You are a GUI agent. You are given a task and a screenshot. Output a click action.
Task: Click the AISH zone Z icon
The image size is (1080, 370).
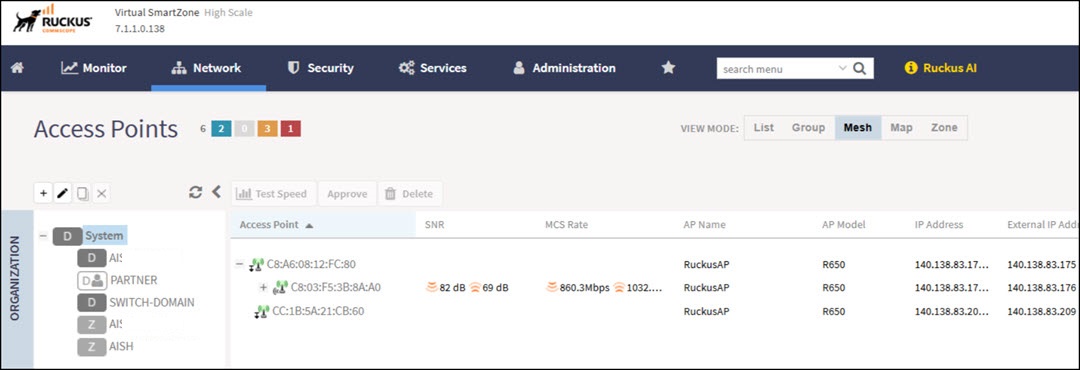(x=91, y=347)
